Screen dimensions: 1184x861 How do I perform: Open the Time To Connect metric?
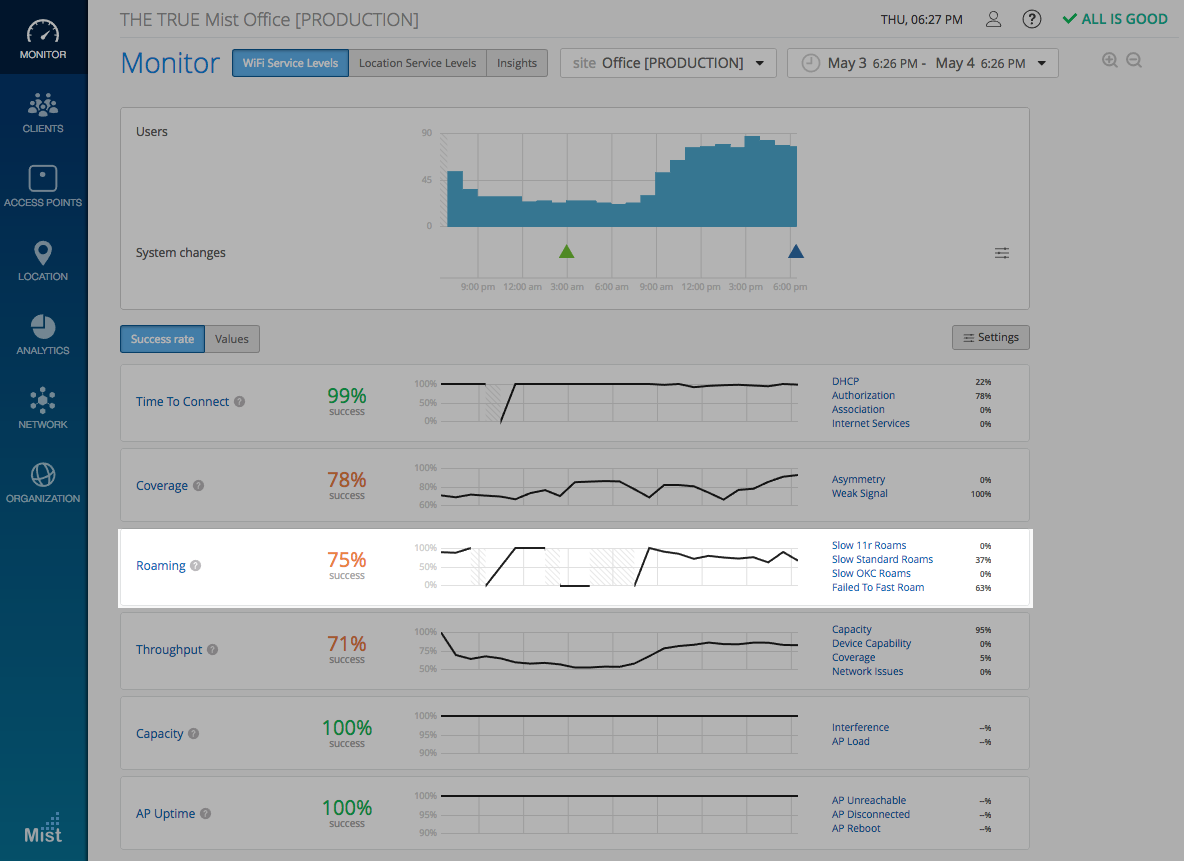coord(182,402)
